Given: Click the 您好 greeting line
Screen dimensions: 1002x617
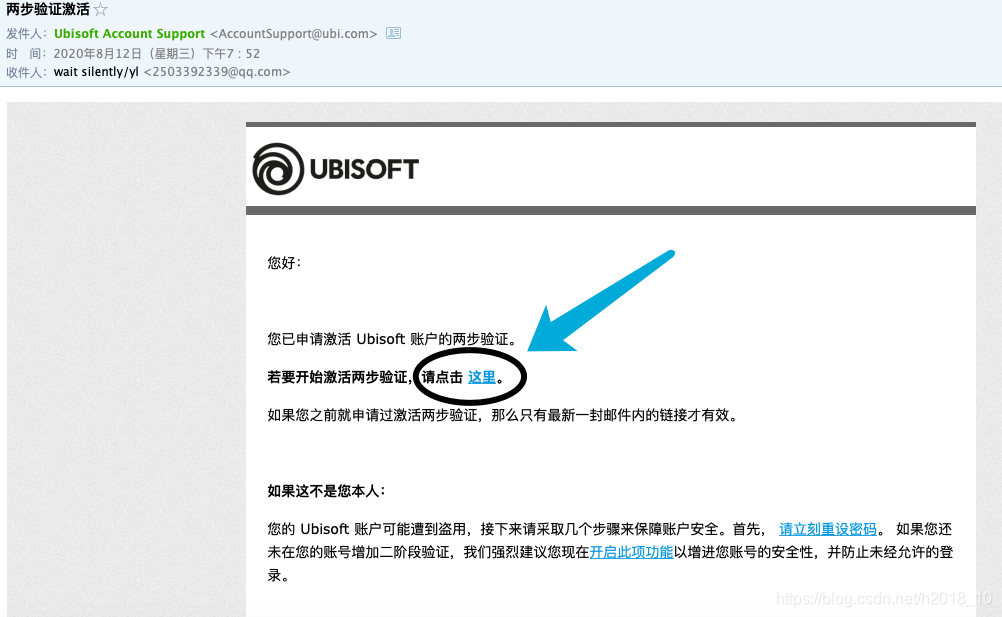Looking at the screenshot, I should point(284,263).
